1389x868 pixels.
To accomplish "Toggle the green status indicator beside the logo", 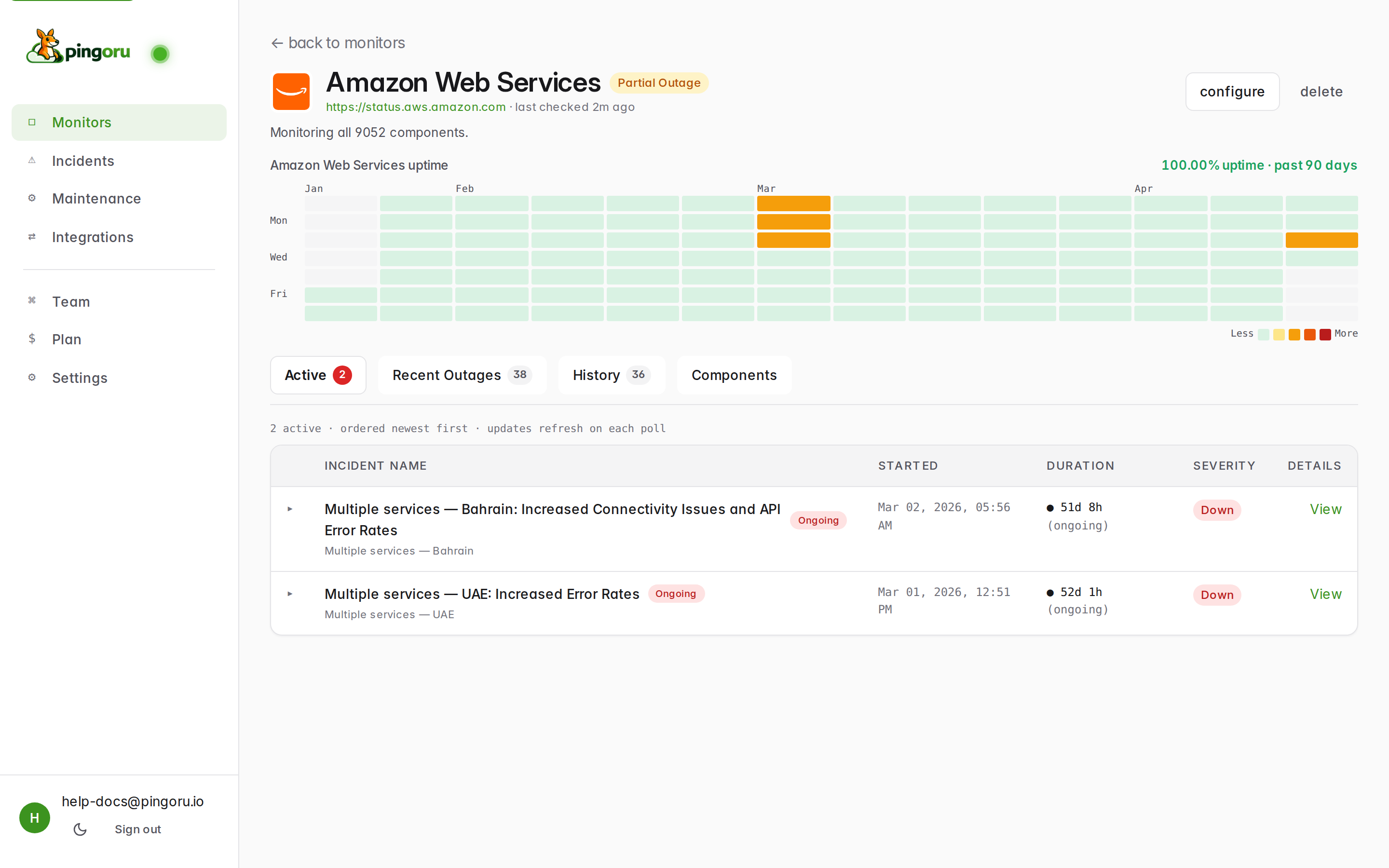I will tap(160, 54).
